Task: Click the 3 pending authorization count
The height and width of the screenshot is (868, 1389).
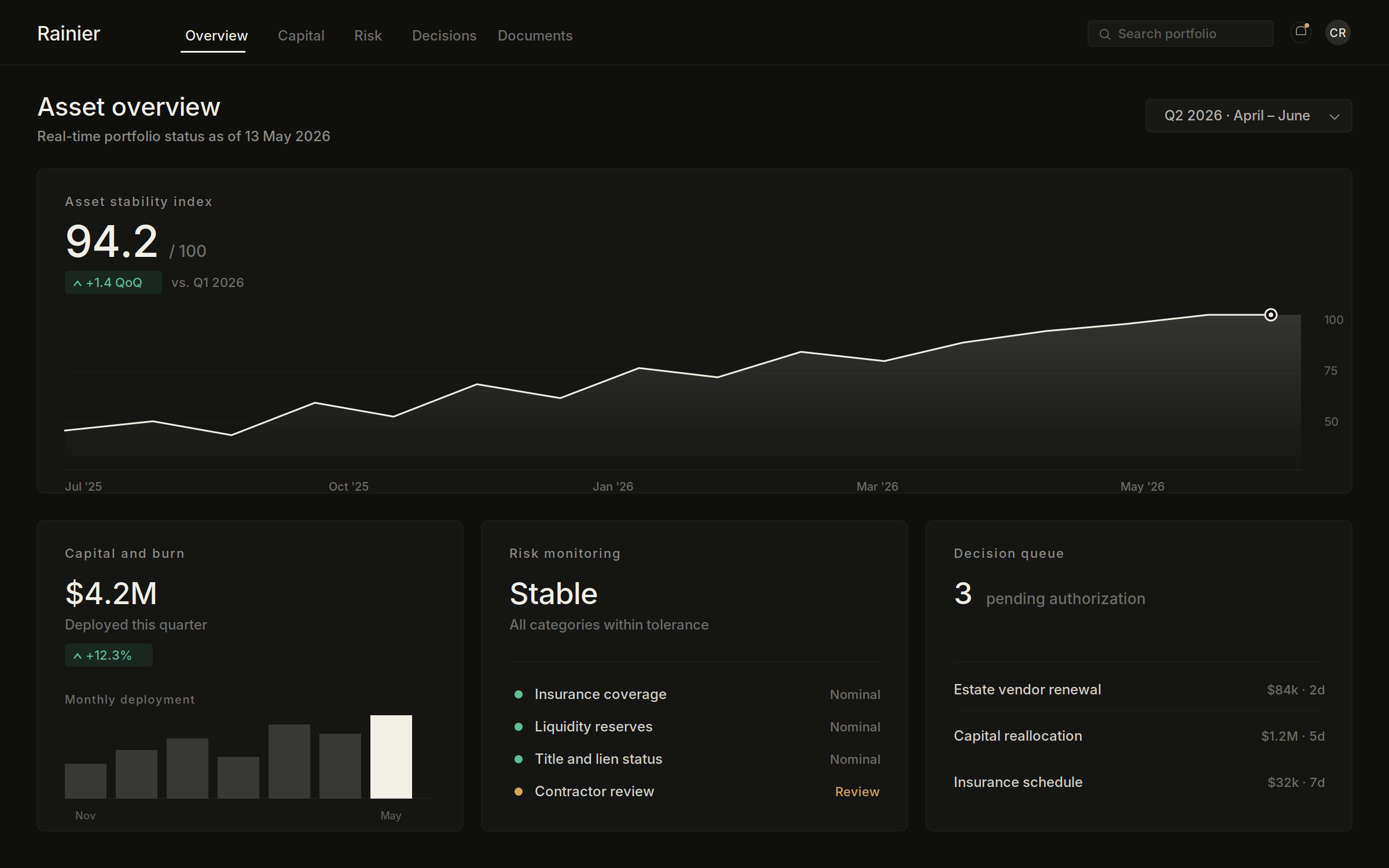Action: click(963, 594)
